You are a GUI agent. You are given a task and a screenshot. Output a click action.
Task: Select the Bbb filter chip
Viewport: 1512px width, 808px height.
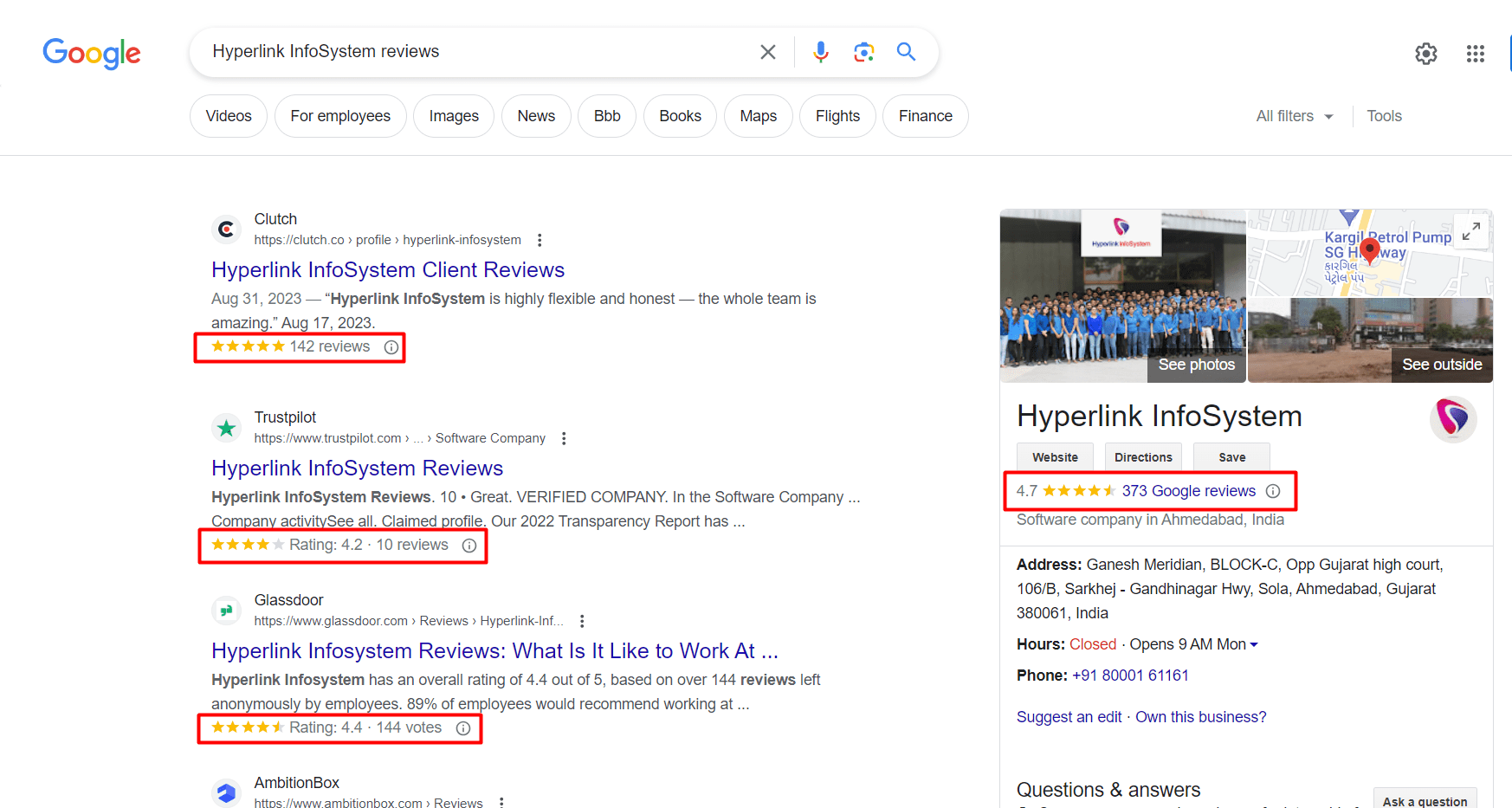pyautogui.click(x=607, y=116)
